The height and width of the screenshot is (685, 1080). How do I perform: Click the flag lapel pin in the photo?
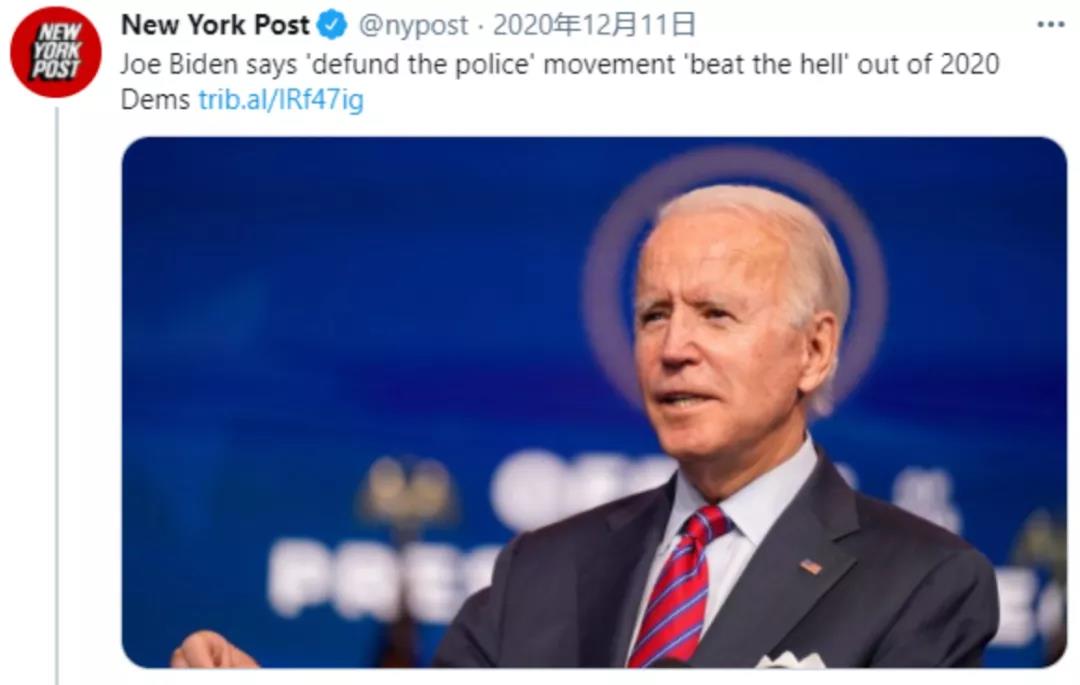811,567
